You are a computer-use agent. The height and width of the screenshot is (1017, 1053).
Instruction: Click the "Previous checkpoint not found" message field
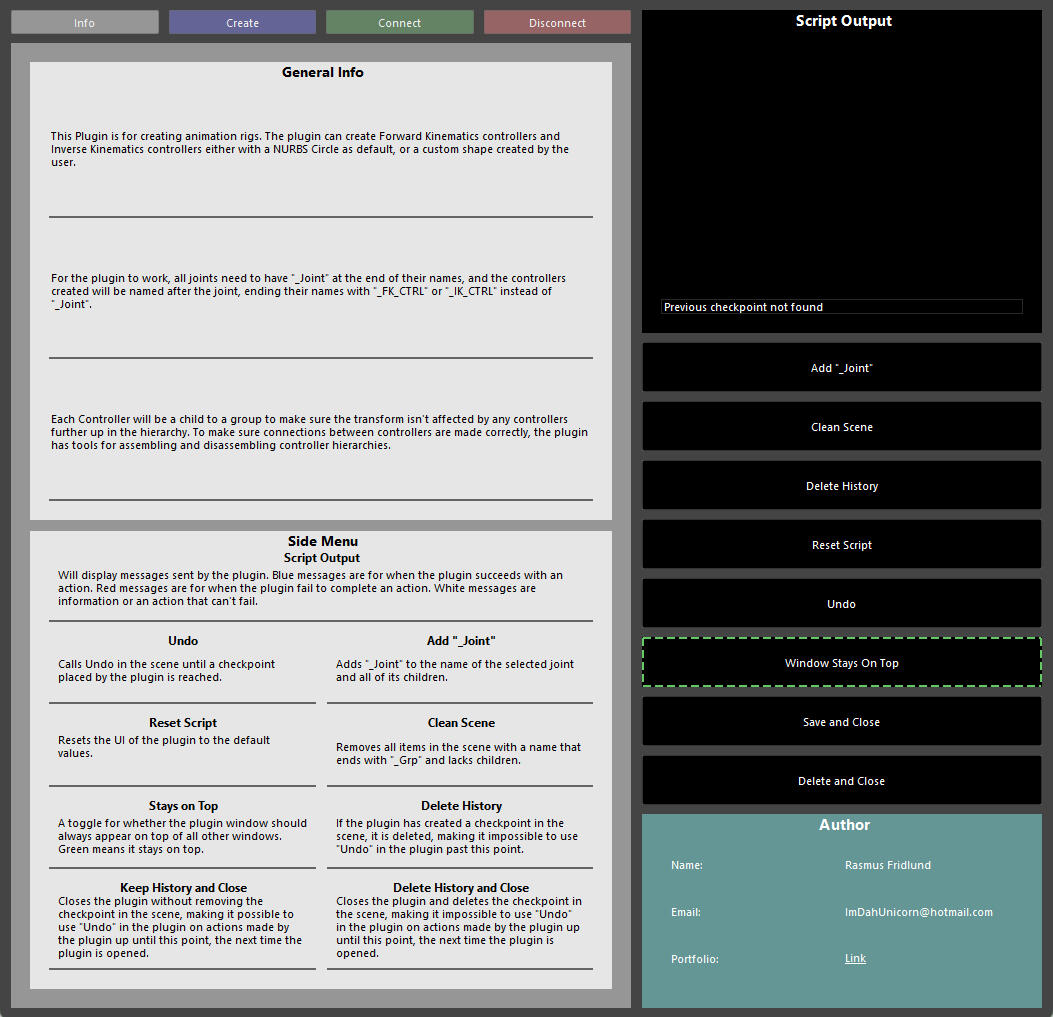841,307
